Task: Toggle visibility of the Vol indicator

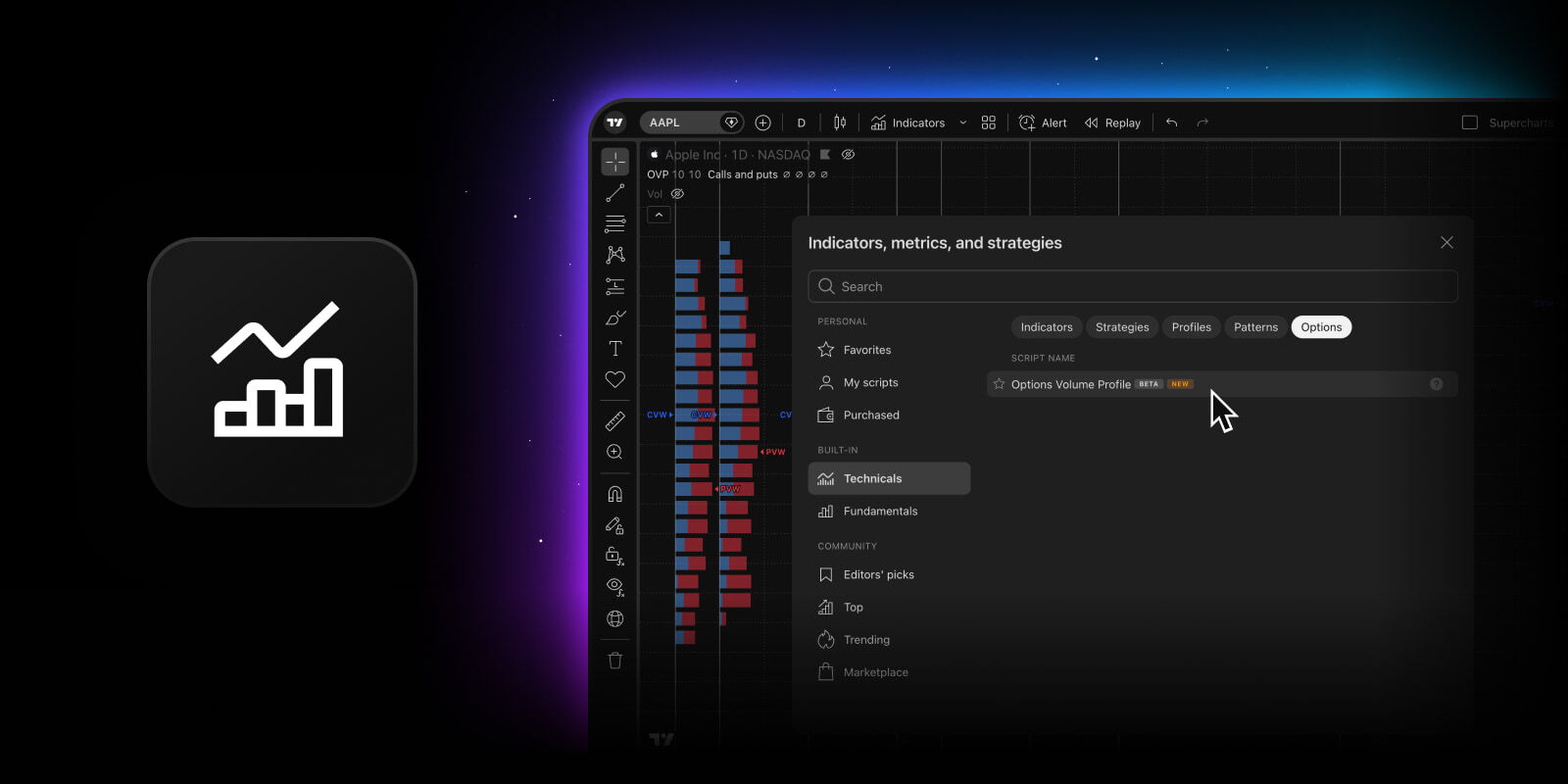Action: 677,194
